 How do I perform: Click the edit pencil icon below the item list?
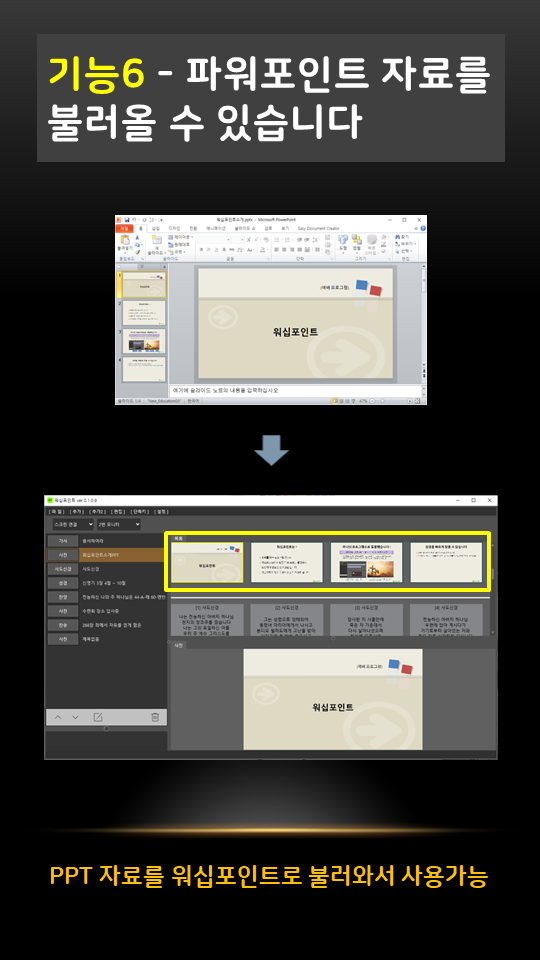click(98, 717)
